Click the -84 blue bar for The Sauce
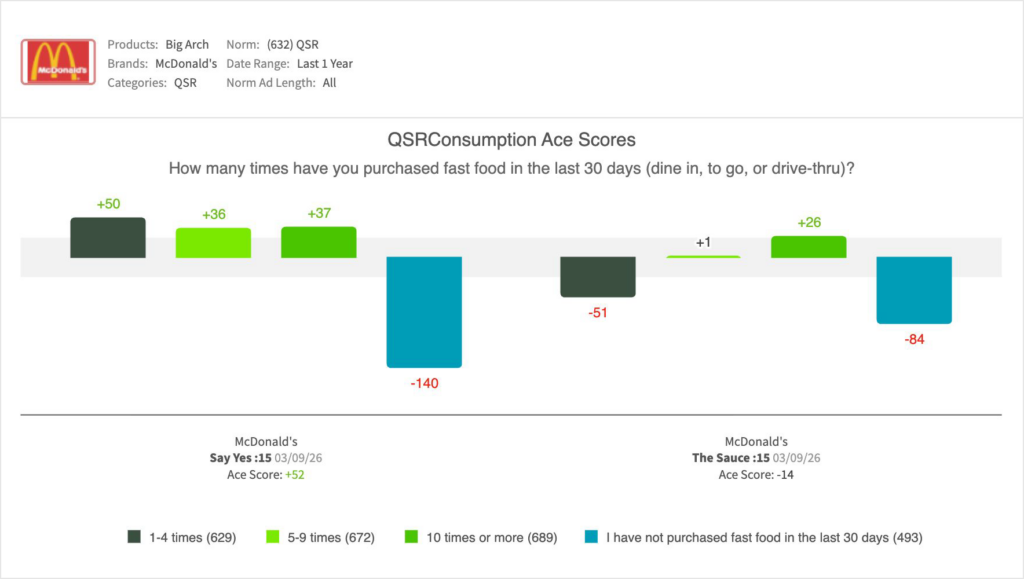The image size is (1024, 579). point(914,290)
